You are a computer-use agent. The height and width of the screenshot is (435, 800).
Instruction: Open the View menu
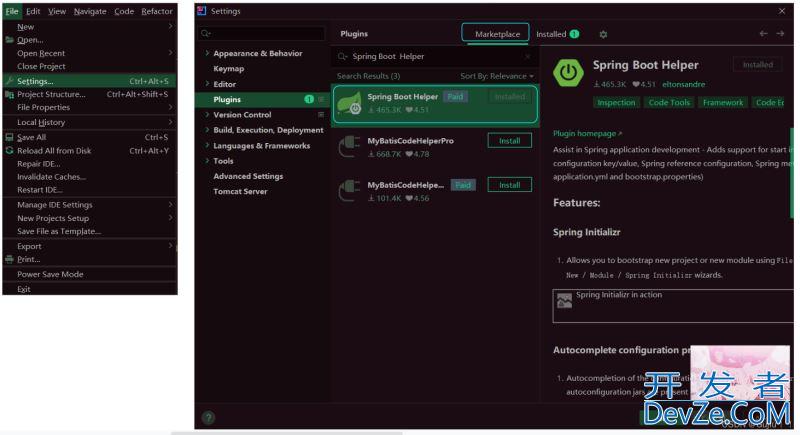click(x=57, y=11)
